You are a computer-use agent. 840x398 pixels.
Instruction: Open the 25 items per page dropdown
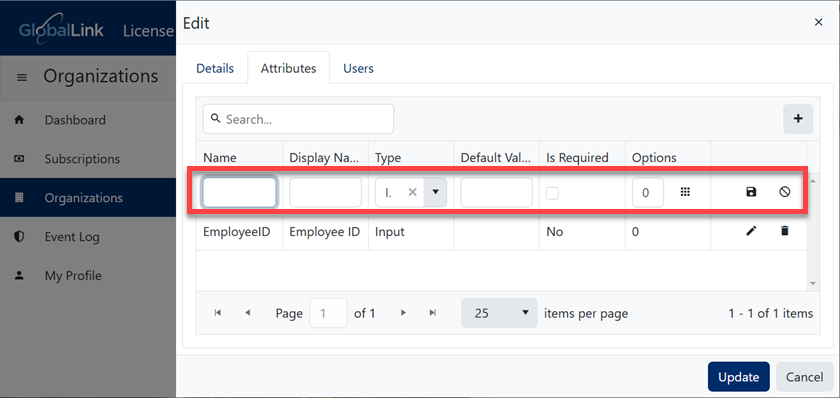click(499, 313)
